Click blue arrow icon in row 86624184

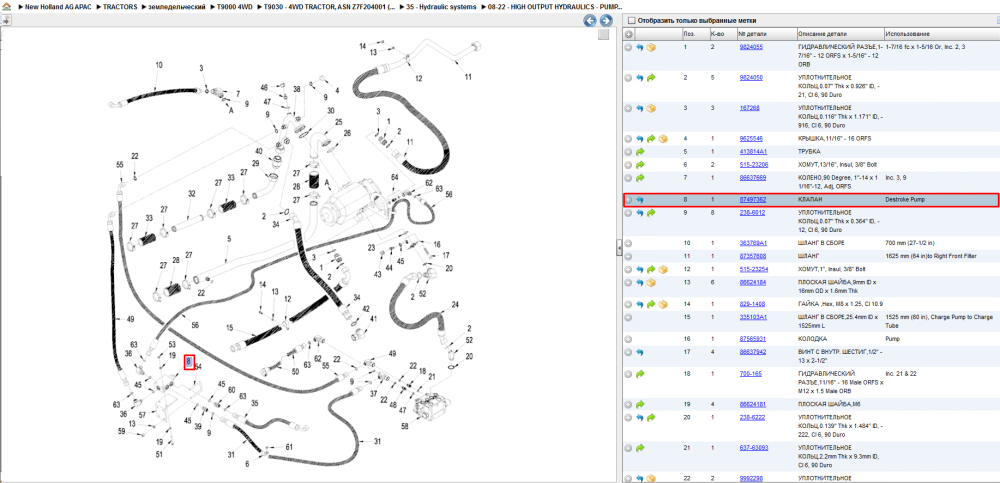click(640, 282)
